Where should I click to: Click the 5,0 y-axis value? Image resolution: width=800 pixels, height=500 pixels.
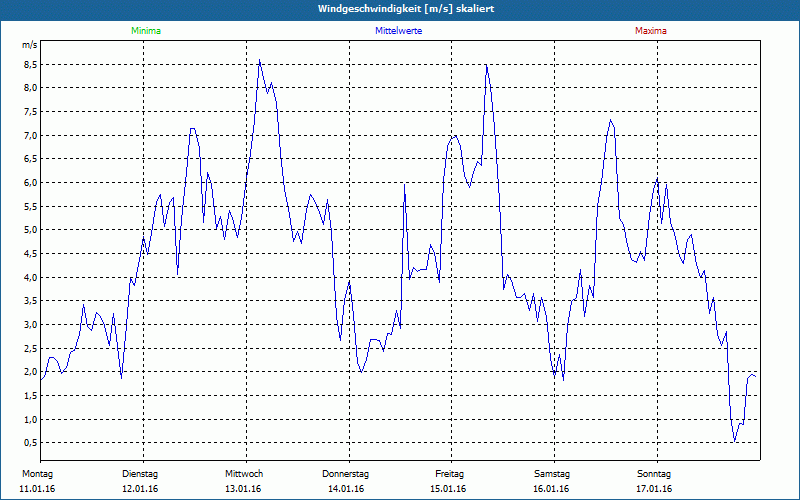coord(30,230)
